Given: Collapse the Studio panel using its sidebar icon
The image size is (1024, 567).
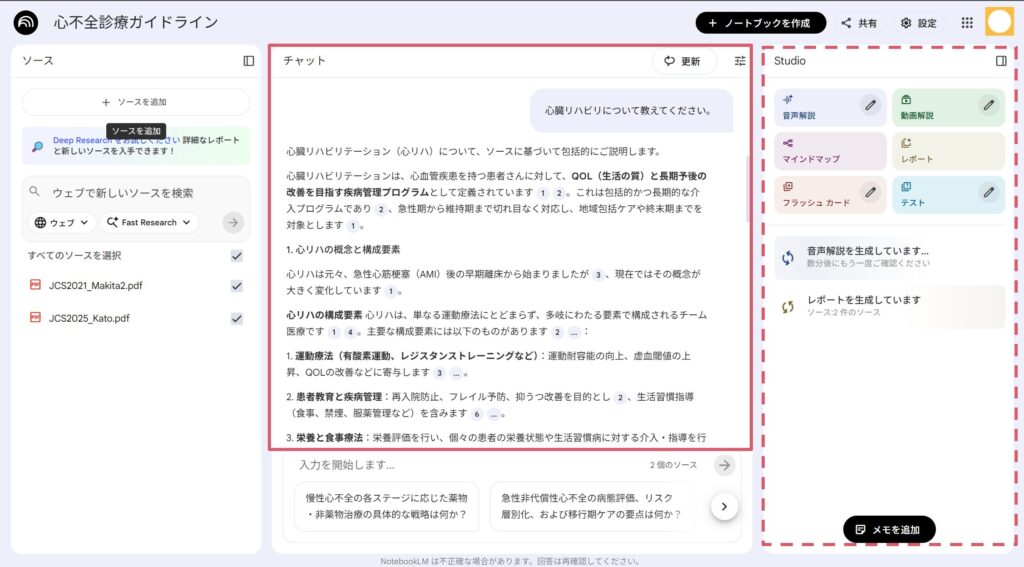Looking at the screenshot, I should 1001,61.
